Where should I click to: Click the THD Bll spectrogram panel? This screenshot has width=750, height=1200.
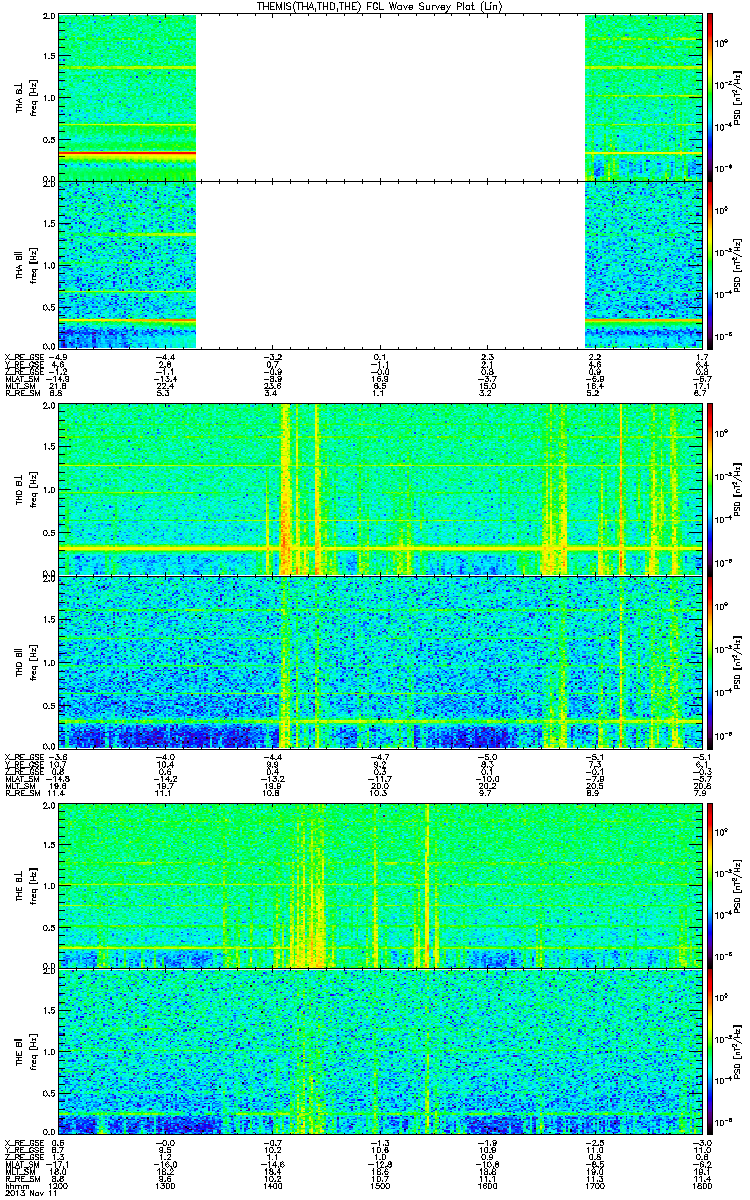381,662
